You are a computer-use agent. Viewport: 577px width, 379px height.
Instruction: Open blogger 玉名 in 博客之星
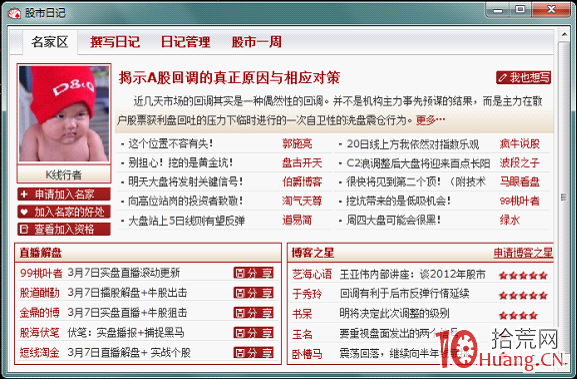point(302,334)
